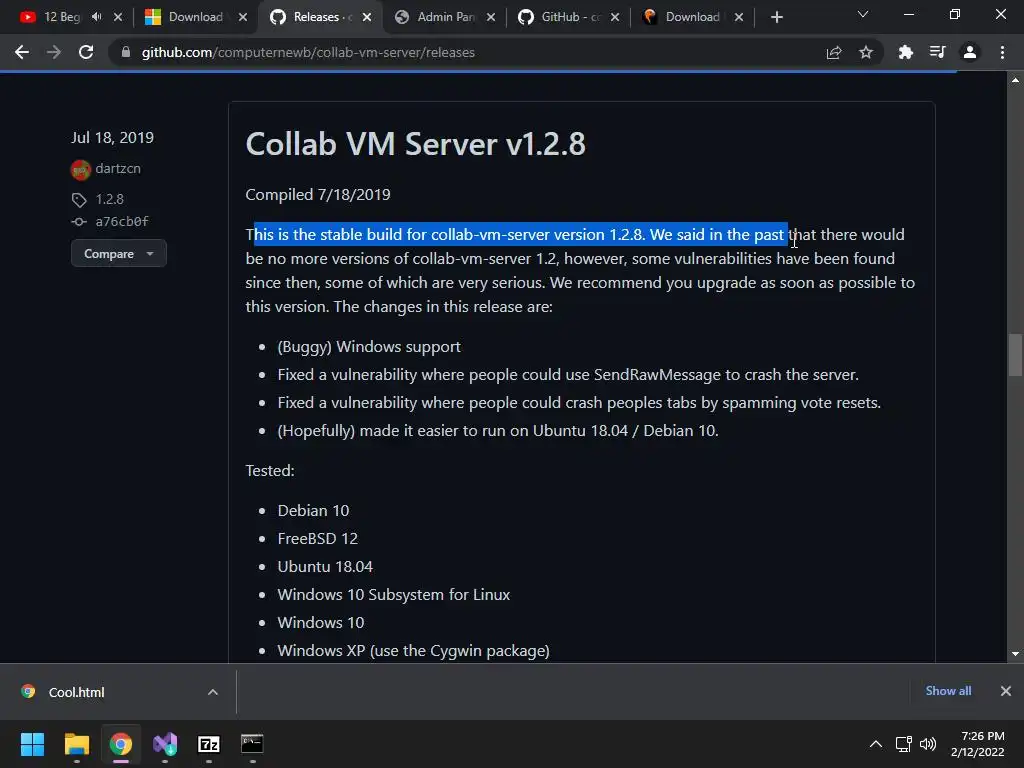This screenshot has height=768, width=1024.
Task: Click the Chrome taskbar icon
Action: click(x=121, y=744)
